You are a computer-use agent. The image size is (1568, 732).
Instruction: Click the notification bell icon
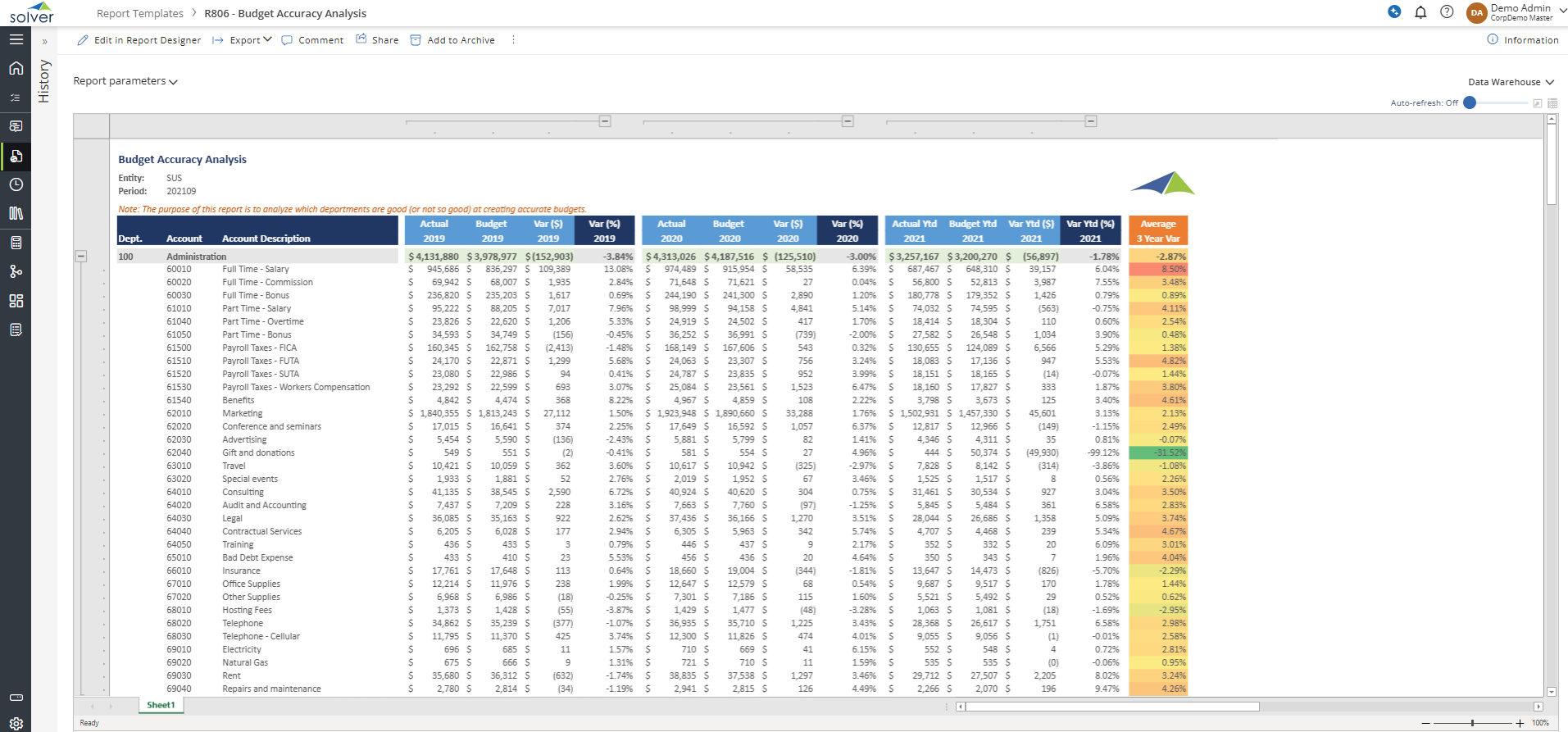point(1420,12)
